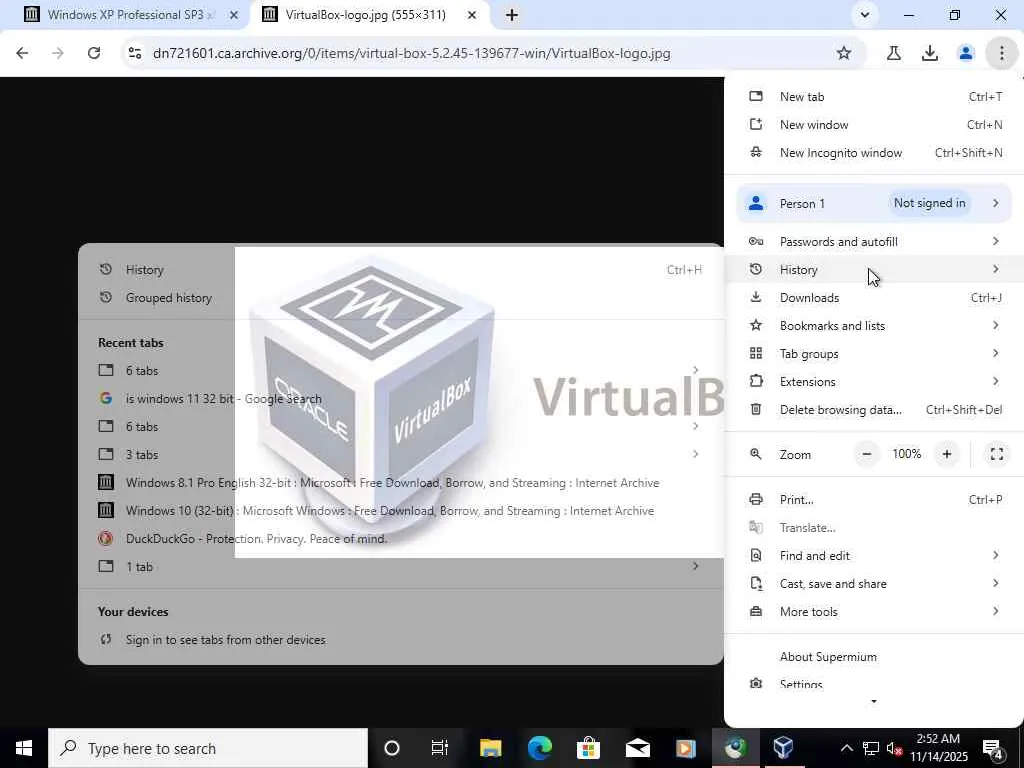Viewport: 1024px width, 768px height.
Task: Expand Cast, save and share submenu
Action: (874, 584)
